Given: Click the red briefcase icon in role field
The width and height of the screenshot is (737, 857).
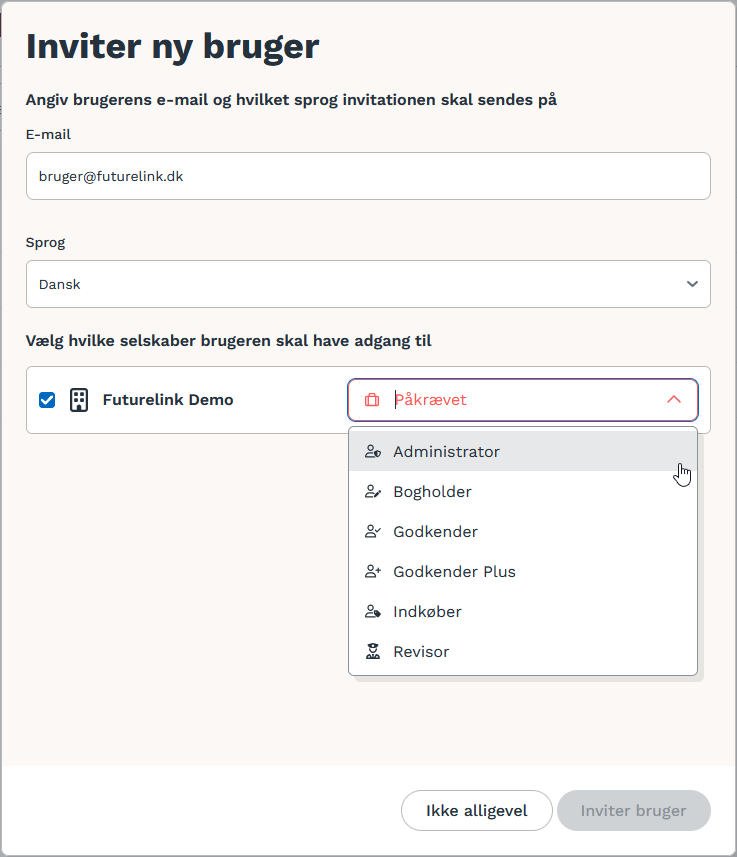Looking at the screenshot, I should tap(372, 400).
